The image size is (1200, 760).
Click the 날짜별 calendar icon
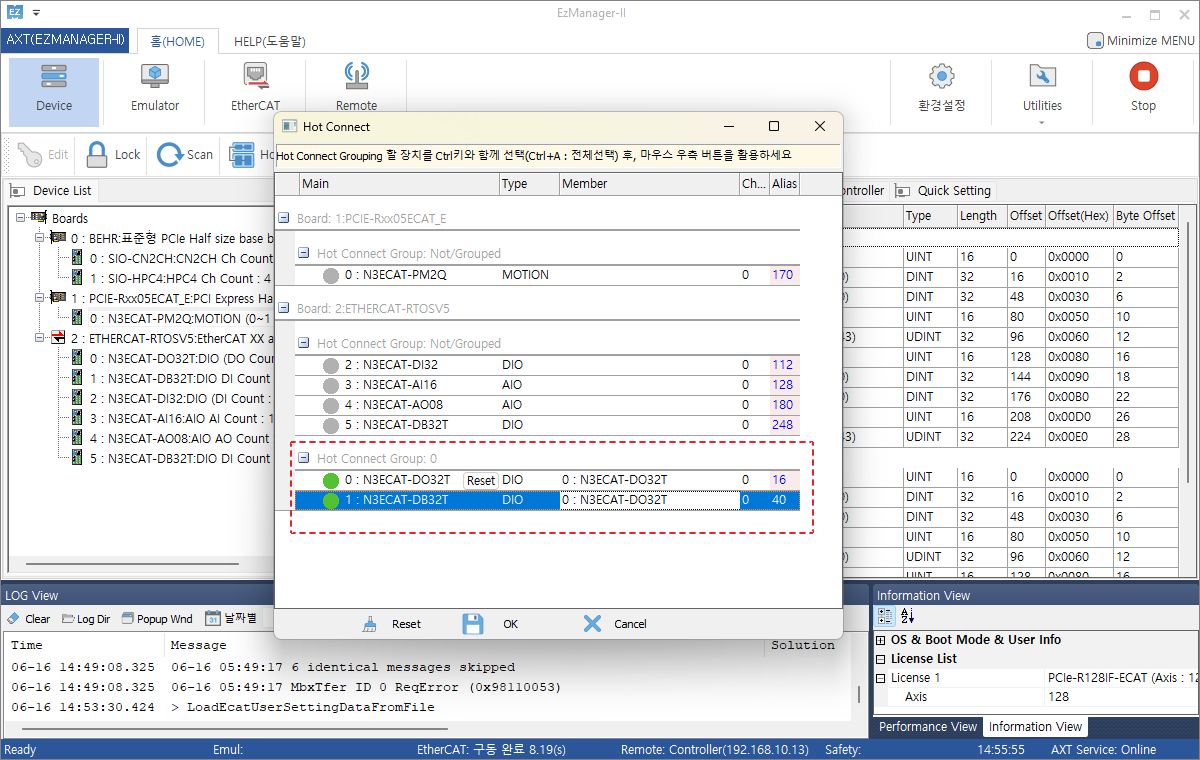[212, 618]
